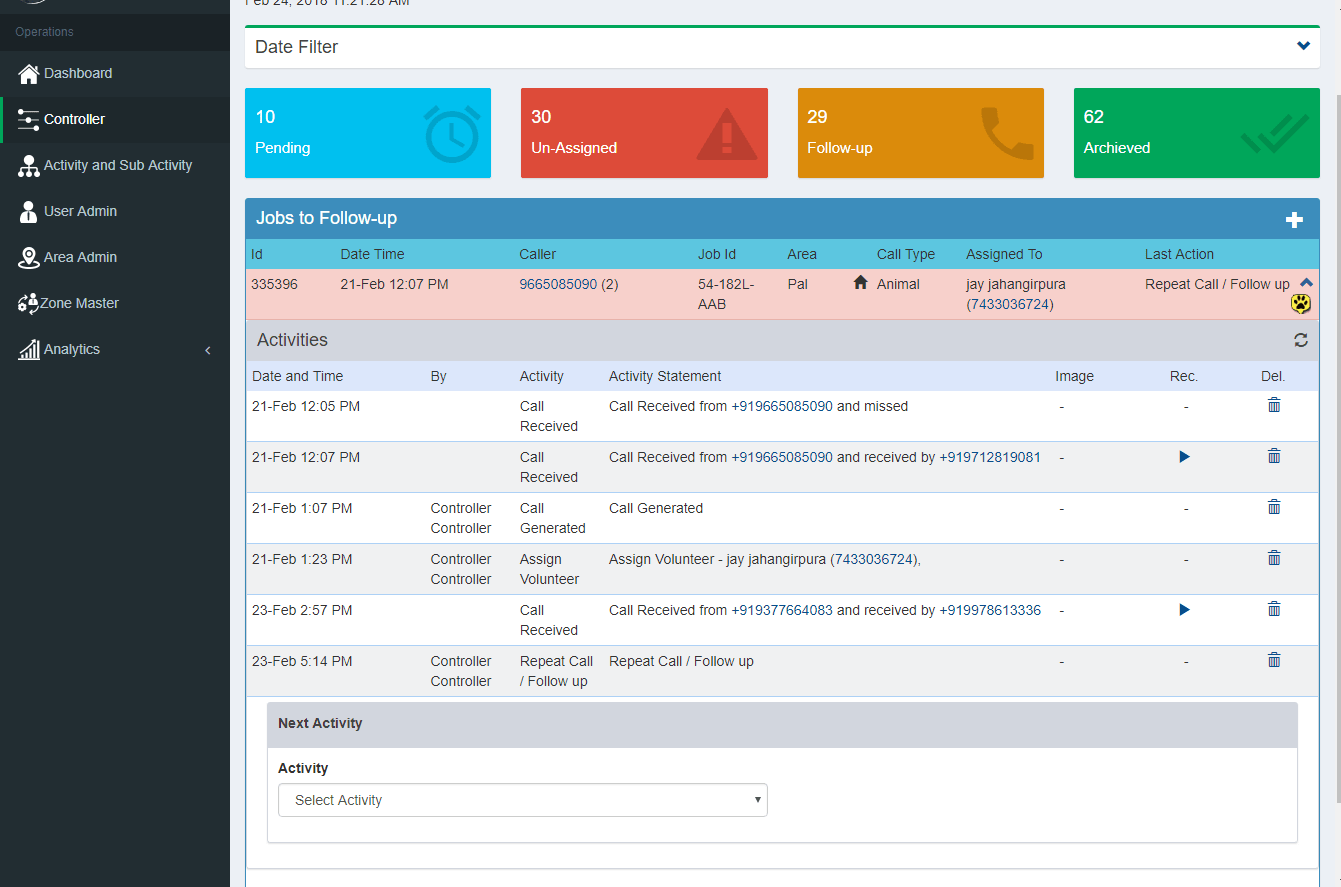1341x887 pixels.
Task: Click receiver number +919978613336
Action: click(x=990, y=610)
